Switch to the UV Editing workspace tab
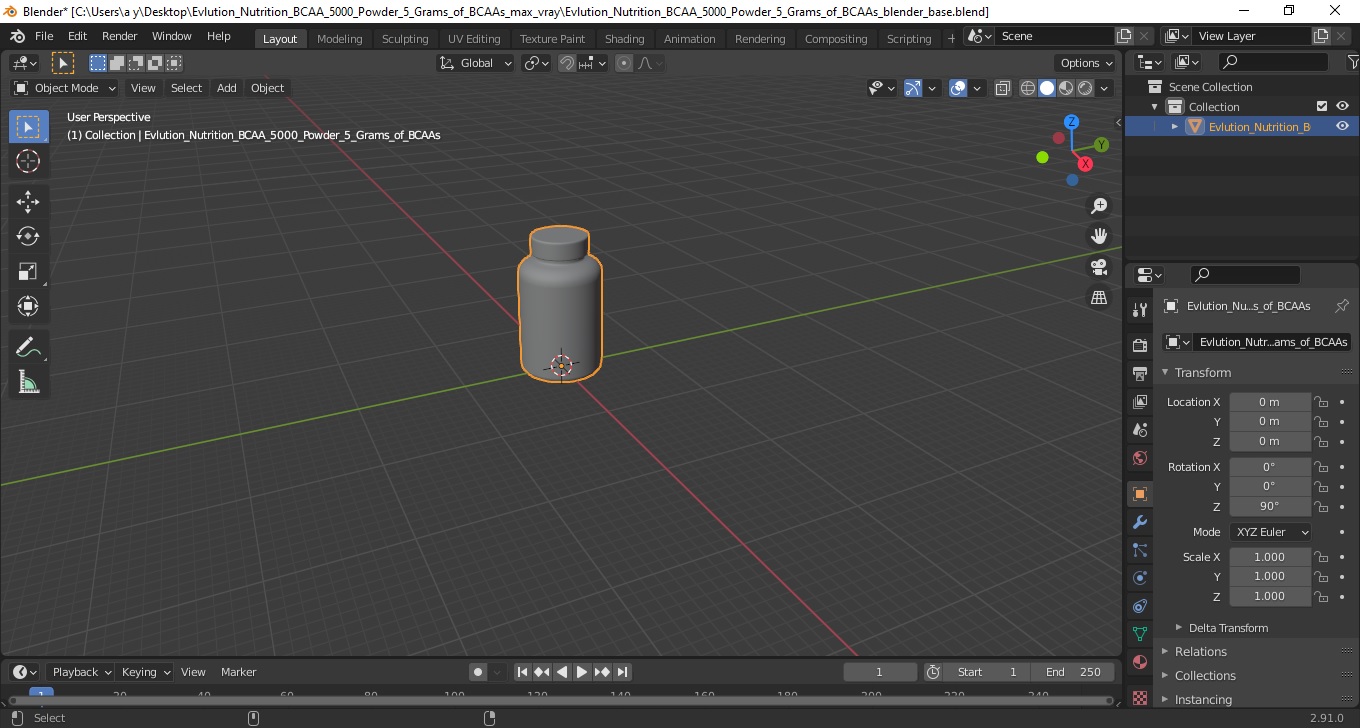 [474, 38]
